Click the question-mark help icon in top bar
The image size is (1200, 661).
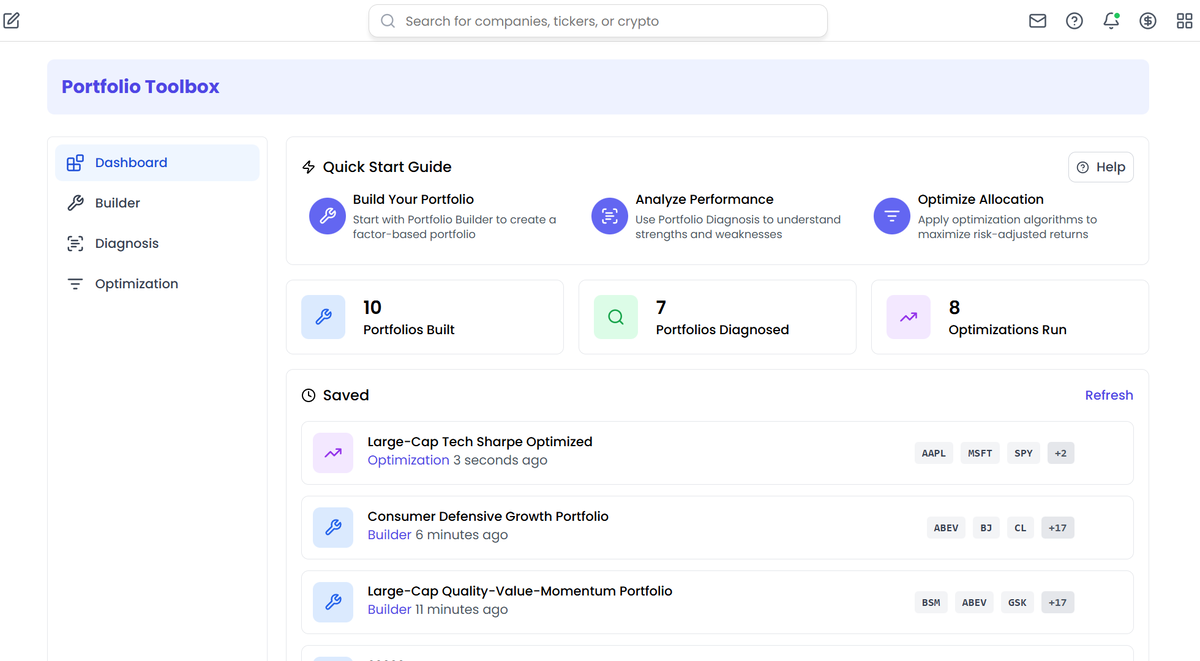point(1074,20)
